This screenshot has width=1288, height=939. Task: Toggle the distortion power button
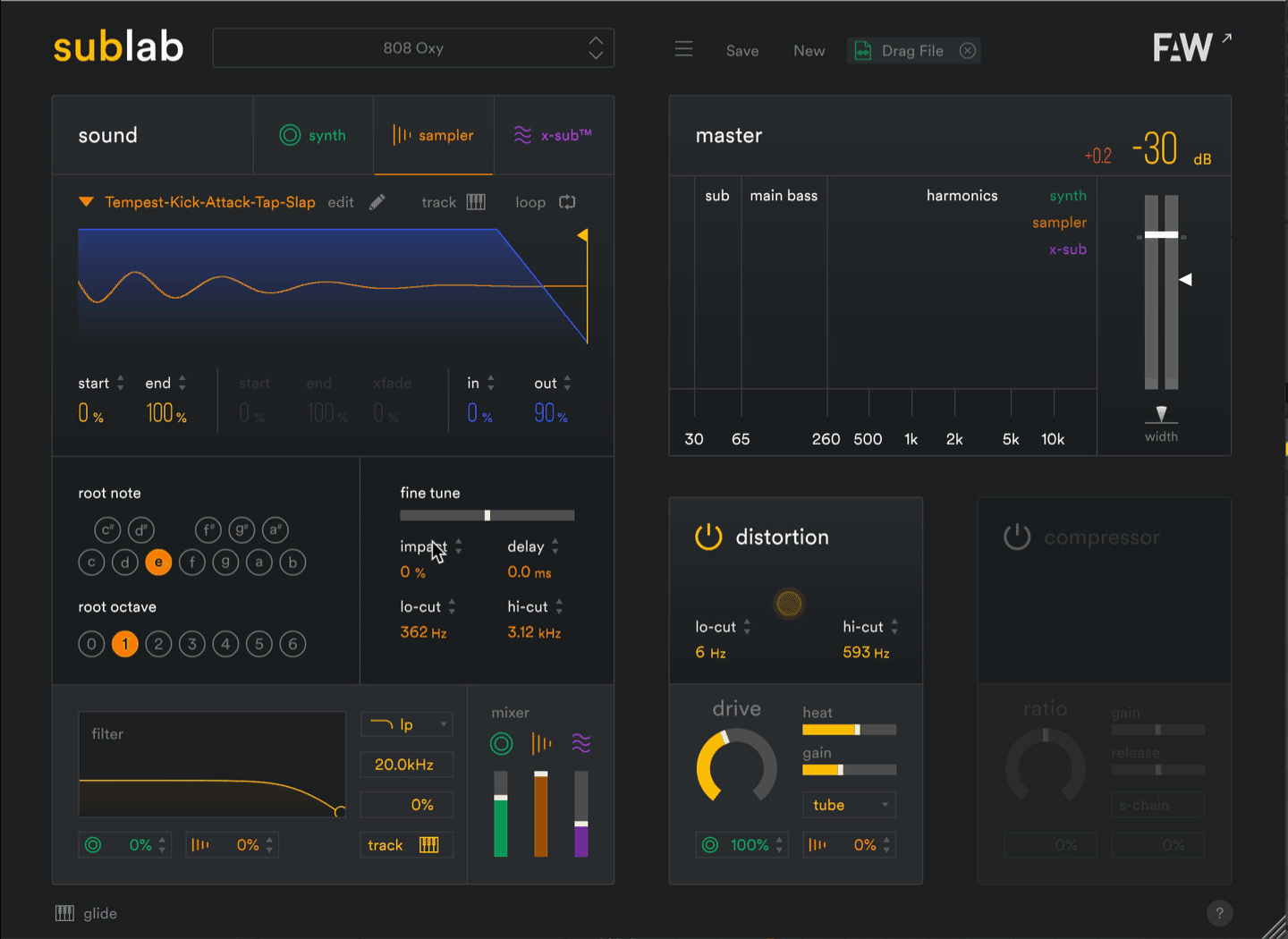coord(708,537)
